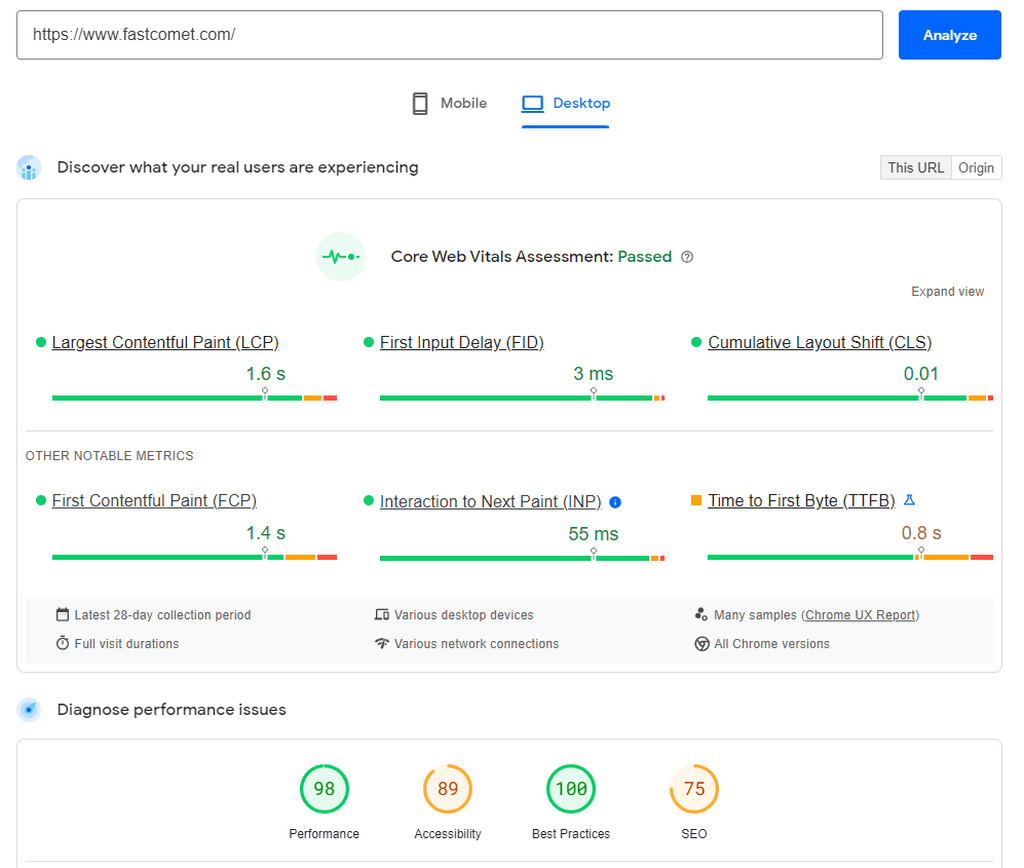Open the Cumulative Layout Shift metric details
1024x868 pixels.
819,342
